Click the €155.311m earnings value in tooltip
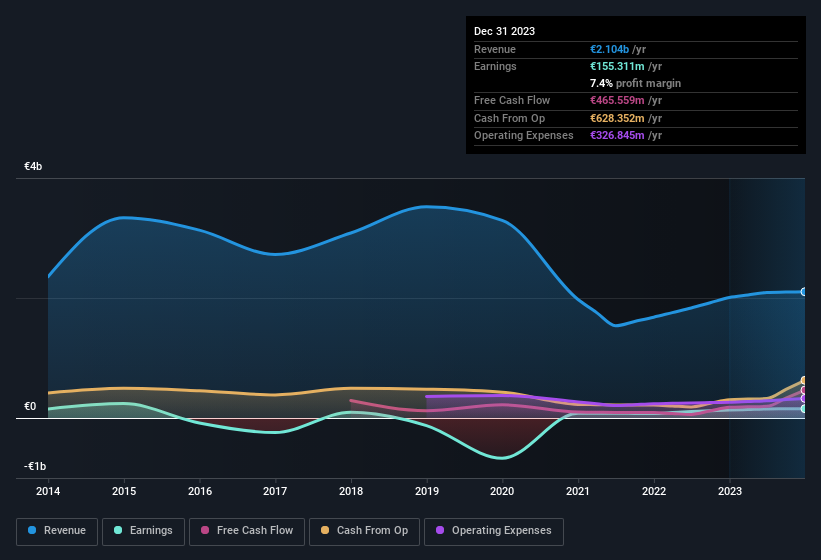Image resolution: width=821 pixels, height=560 pixels. [x=617, y=66]
